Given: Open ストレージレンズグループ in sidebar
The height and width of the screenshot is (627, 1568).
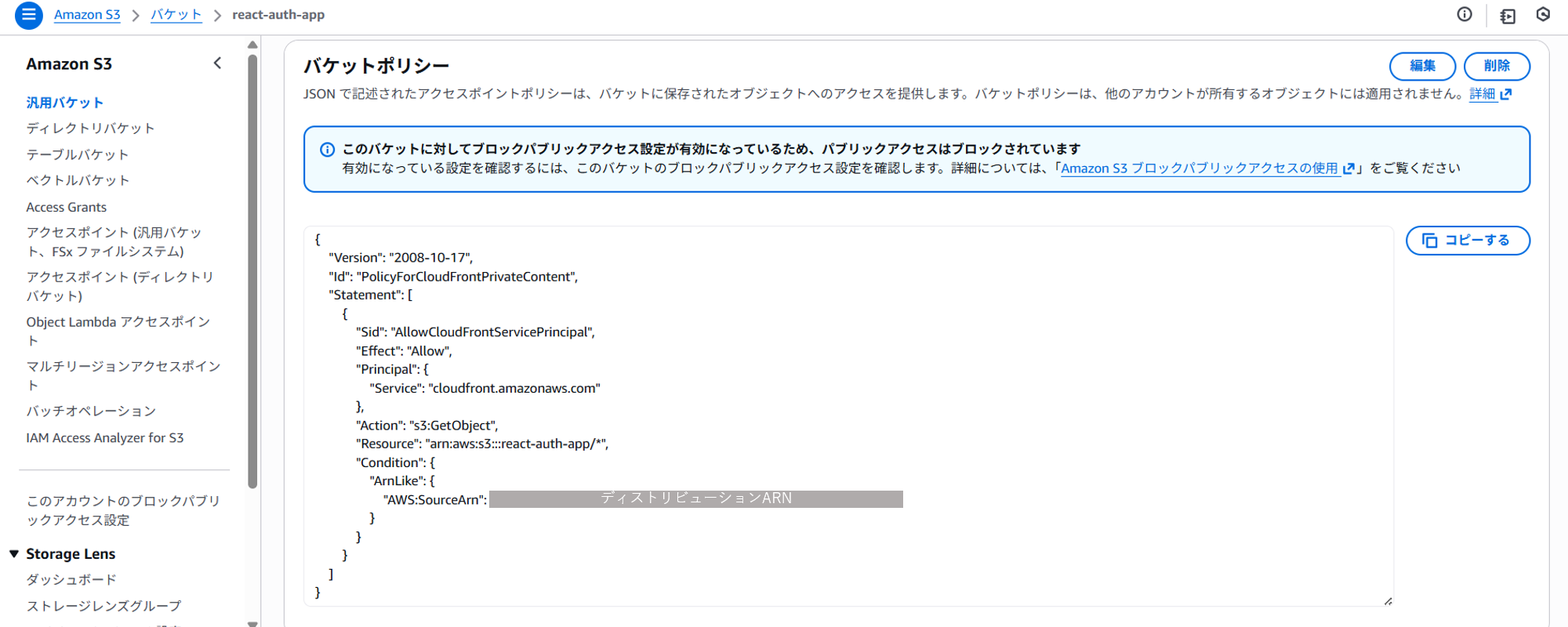Looking at the screenshot, I should tap(103, 607).
